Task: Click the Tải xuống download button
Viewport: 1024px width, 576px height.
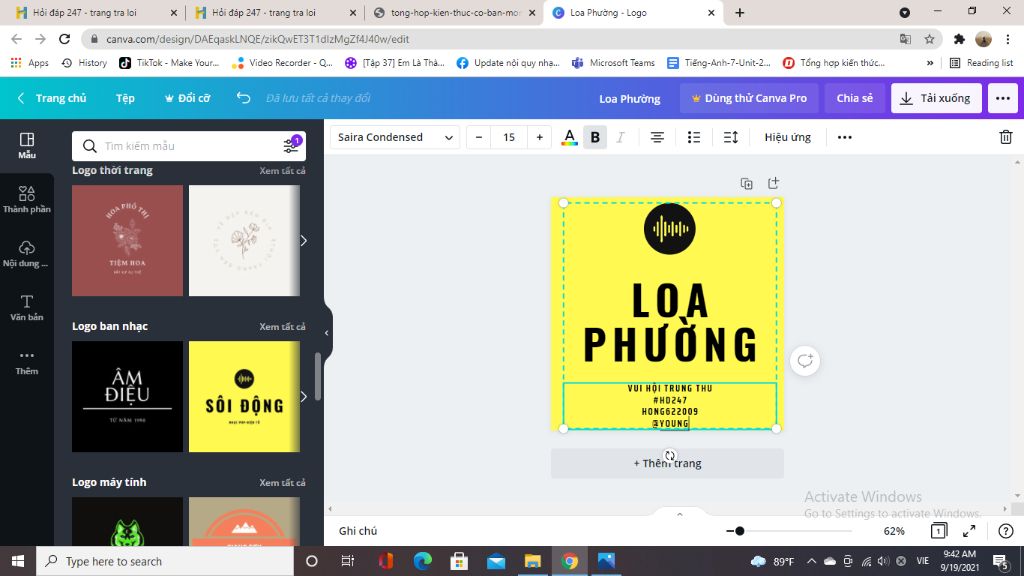Action: click(x=936, y=98)
